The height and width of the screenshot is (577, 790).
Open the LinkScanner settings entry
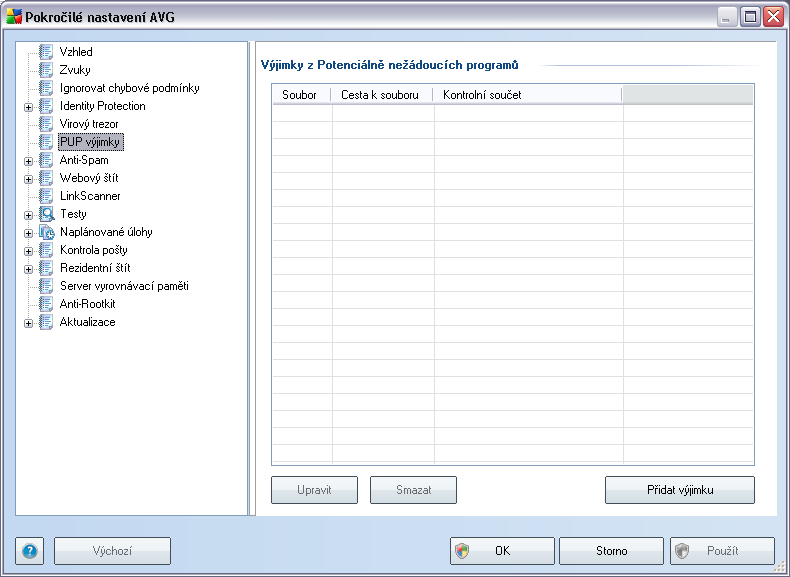click(90, 196)
